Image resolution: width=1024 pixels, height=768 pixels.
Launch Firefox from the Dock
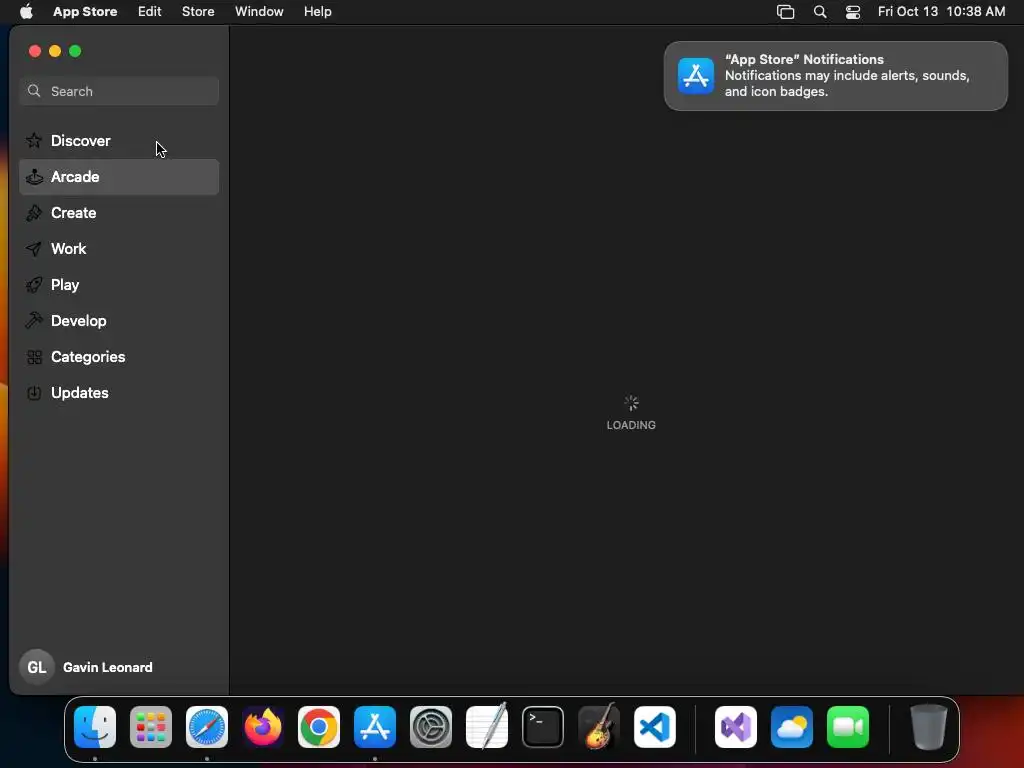(263, 727)
